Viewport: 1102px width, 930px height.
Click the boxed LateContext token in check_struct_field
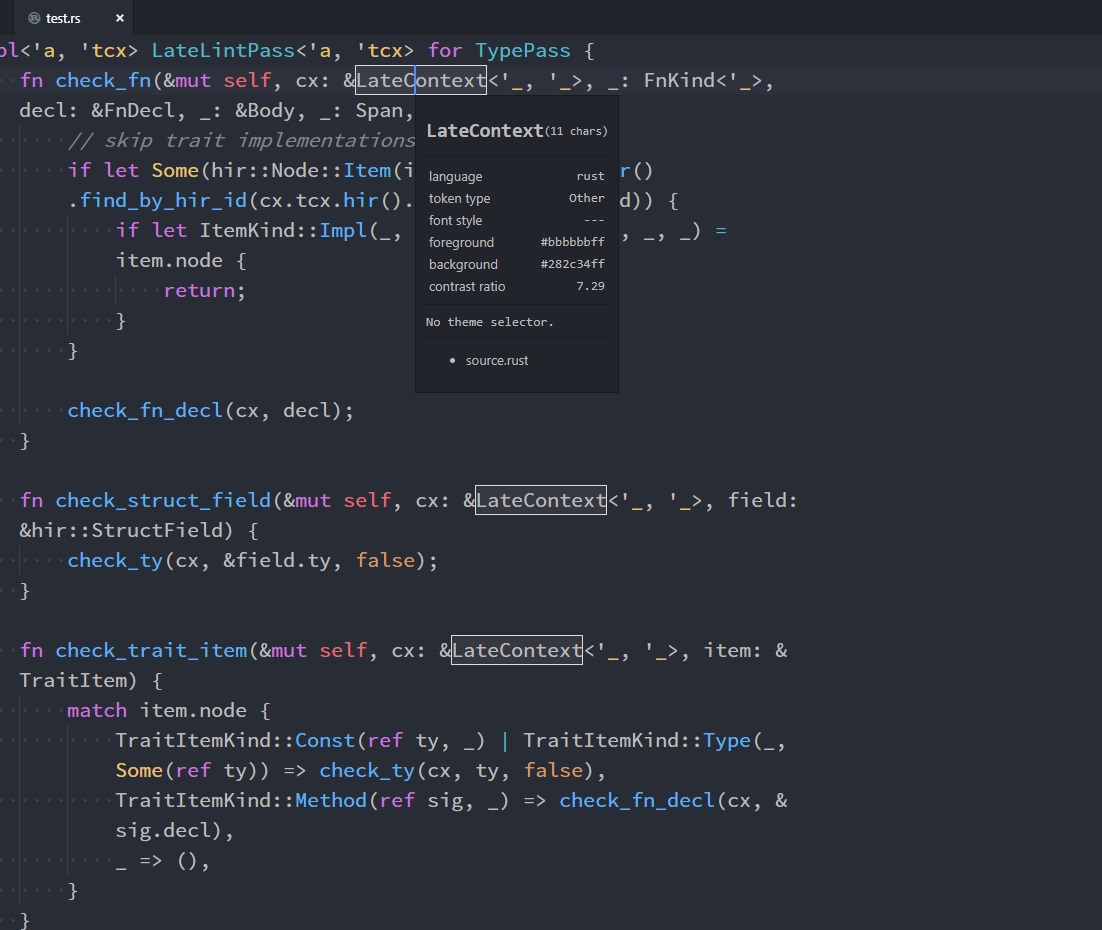click(540, 500)
